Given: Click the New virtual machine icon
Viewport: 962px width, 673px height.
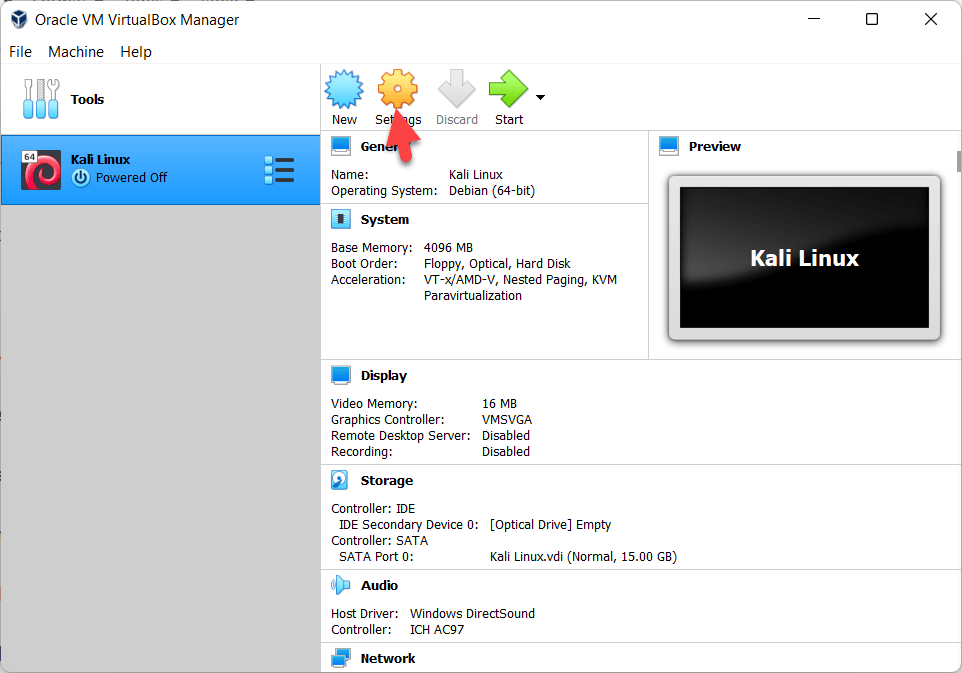Looking at the screenshot, I should (344, 90).
